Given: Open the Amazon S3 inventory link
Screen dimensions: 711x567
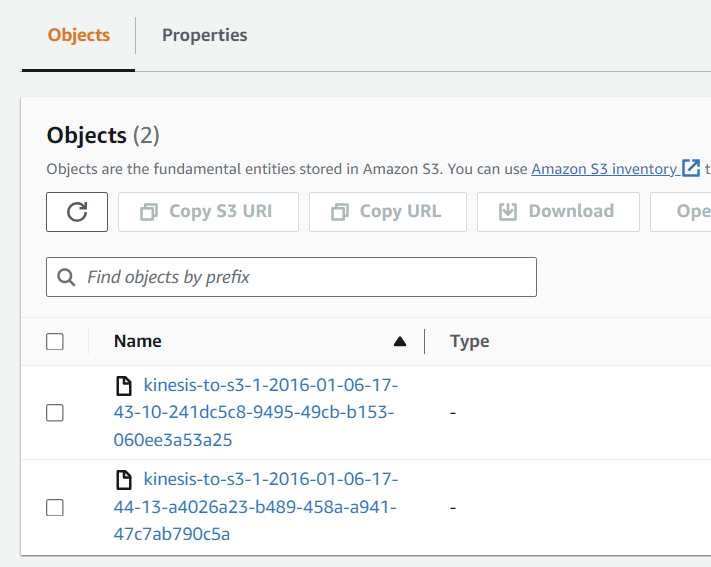Looking at the screenshot, I should [x=603, y=169].
